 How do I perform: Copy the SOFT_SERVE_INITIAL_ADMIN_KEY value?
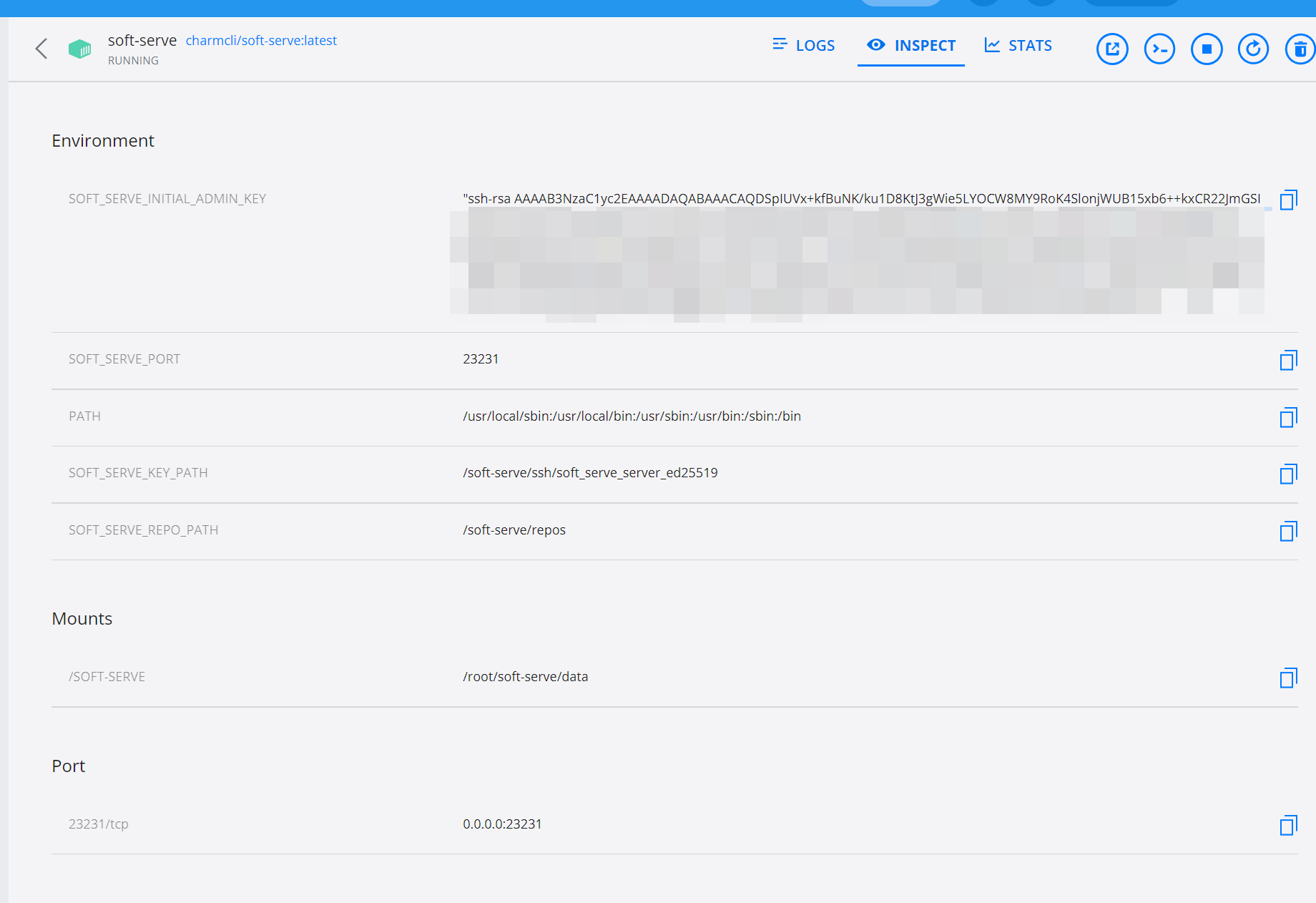click(x=1289, y=200)
